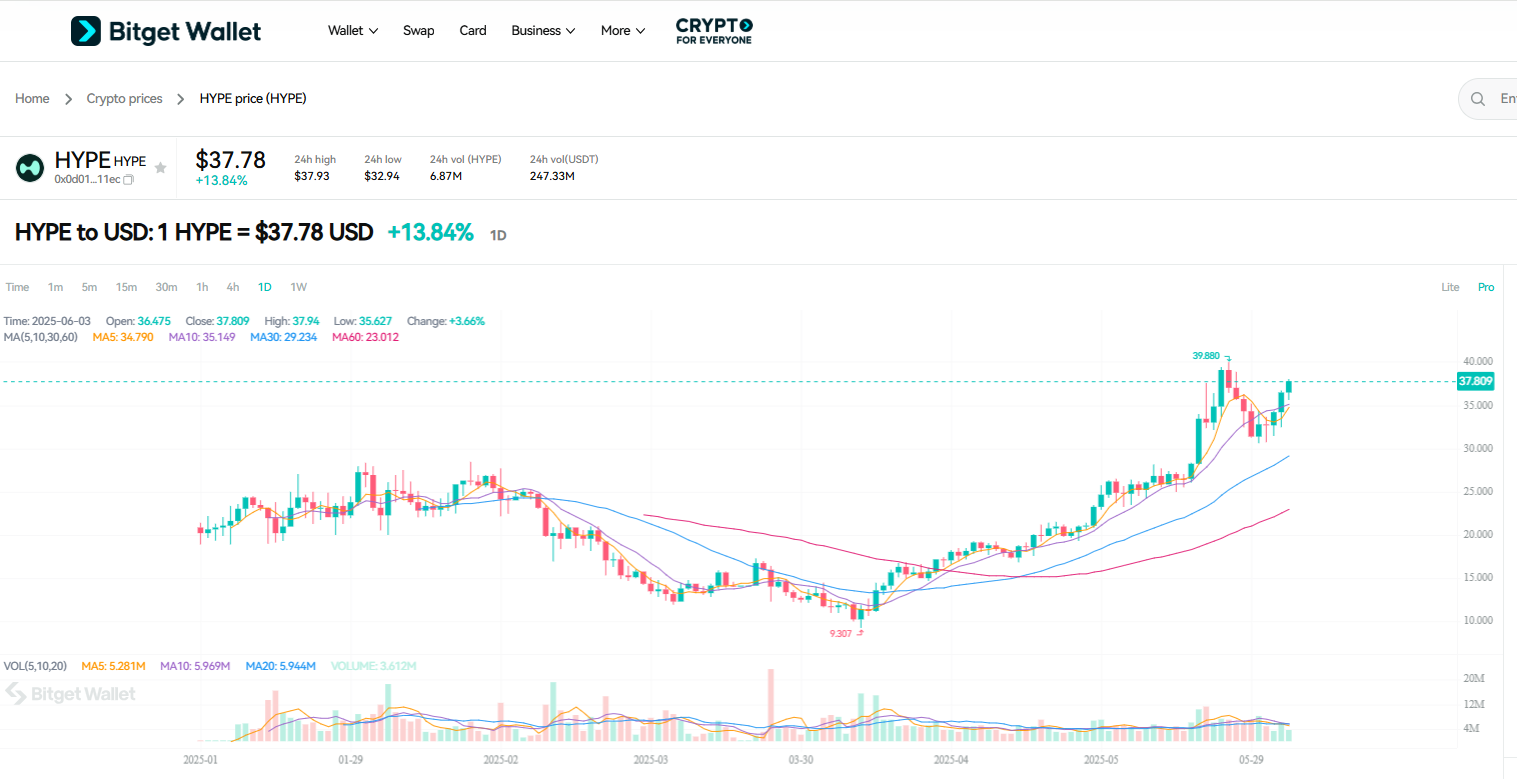Expand the More dropdown menu
This screenshot has width=1517, height=779.
pos(623,31)
